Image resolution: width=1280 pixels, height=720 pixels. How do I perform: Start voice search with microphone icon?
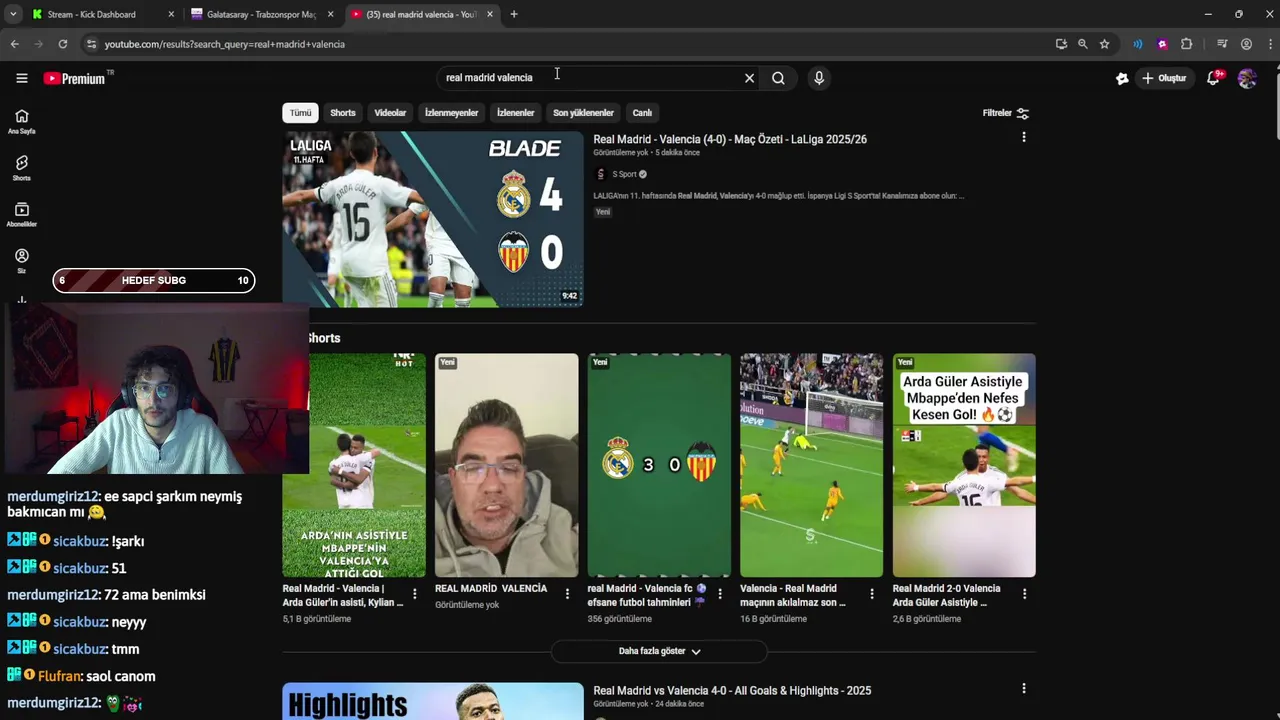[819, 78]
